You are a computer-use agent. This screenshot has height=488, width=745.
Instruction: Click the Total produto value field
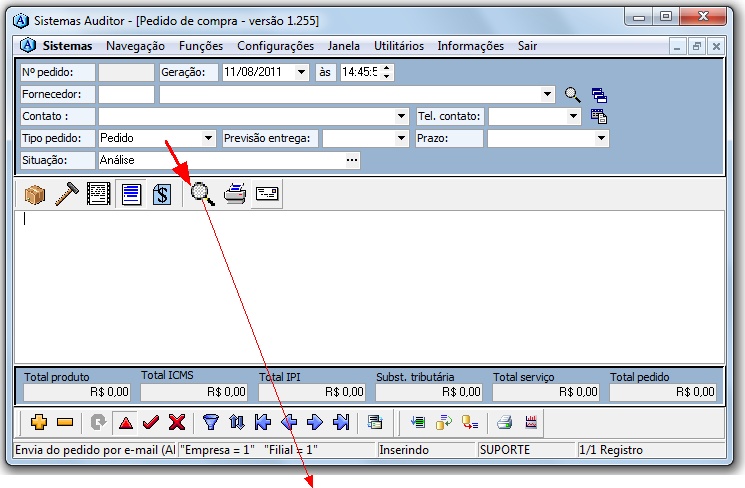point(76,392)
